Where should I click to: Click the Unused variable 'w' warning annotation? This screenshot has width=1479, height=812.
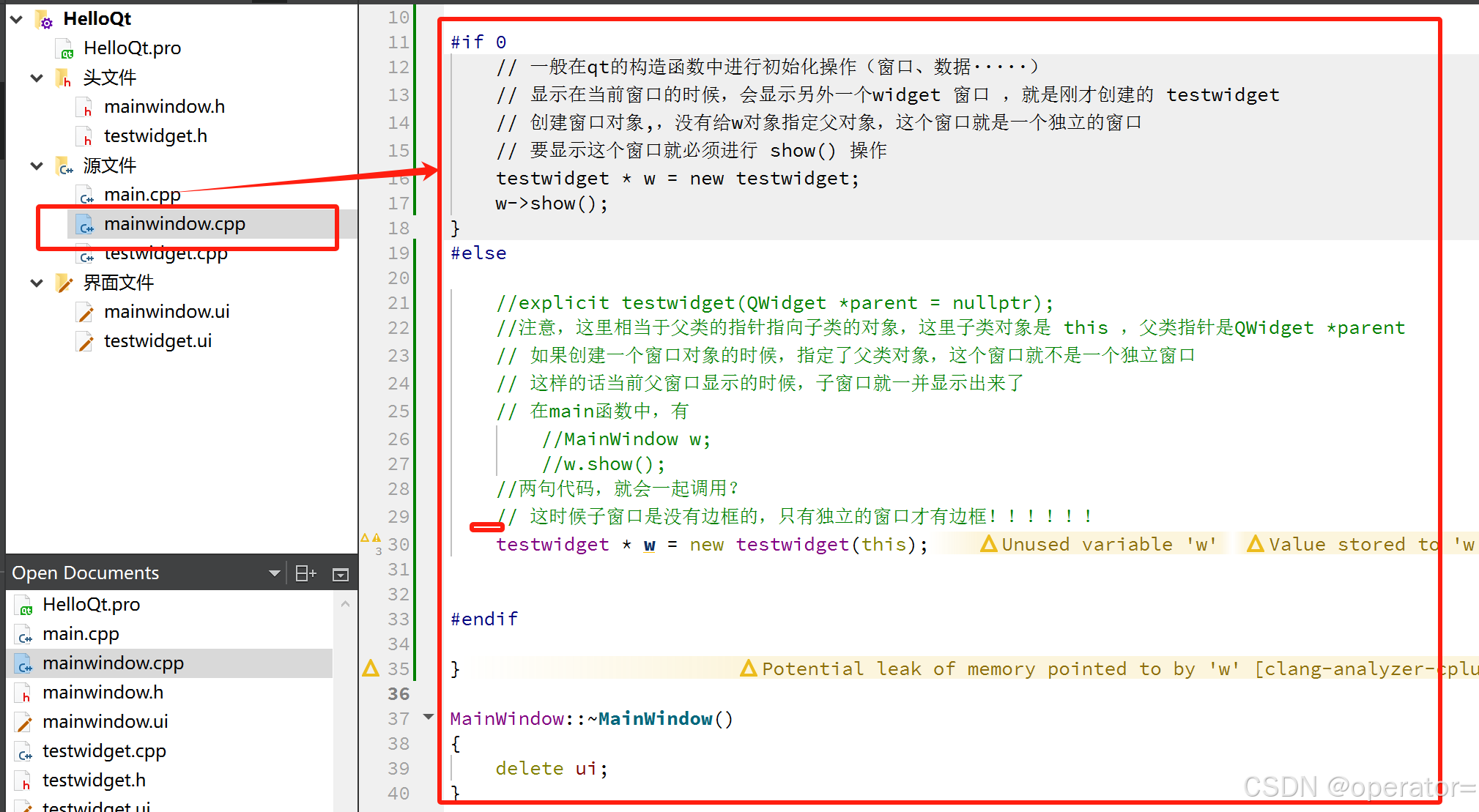(1099, 544)
